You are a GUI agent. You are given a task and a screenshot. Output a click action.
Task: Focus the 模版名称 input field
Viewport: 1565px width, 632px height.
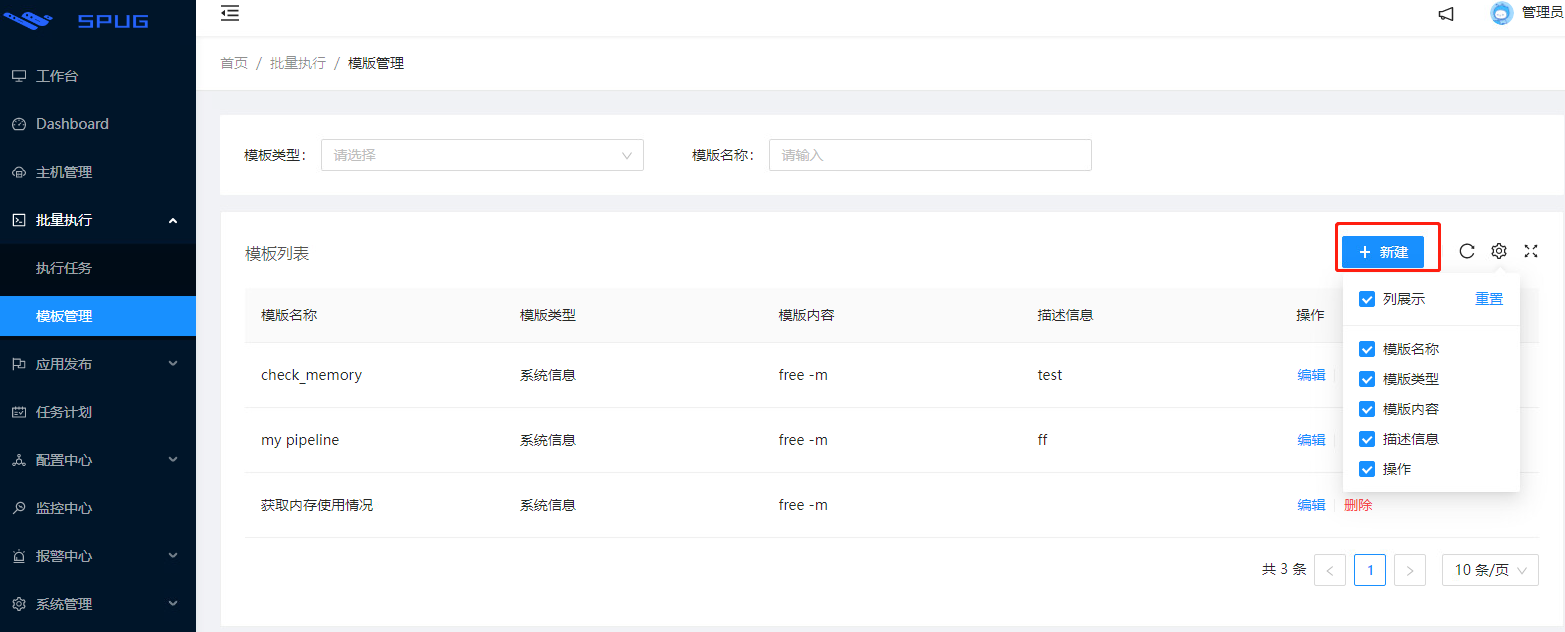[930, 155]
